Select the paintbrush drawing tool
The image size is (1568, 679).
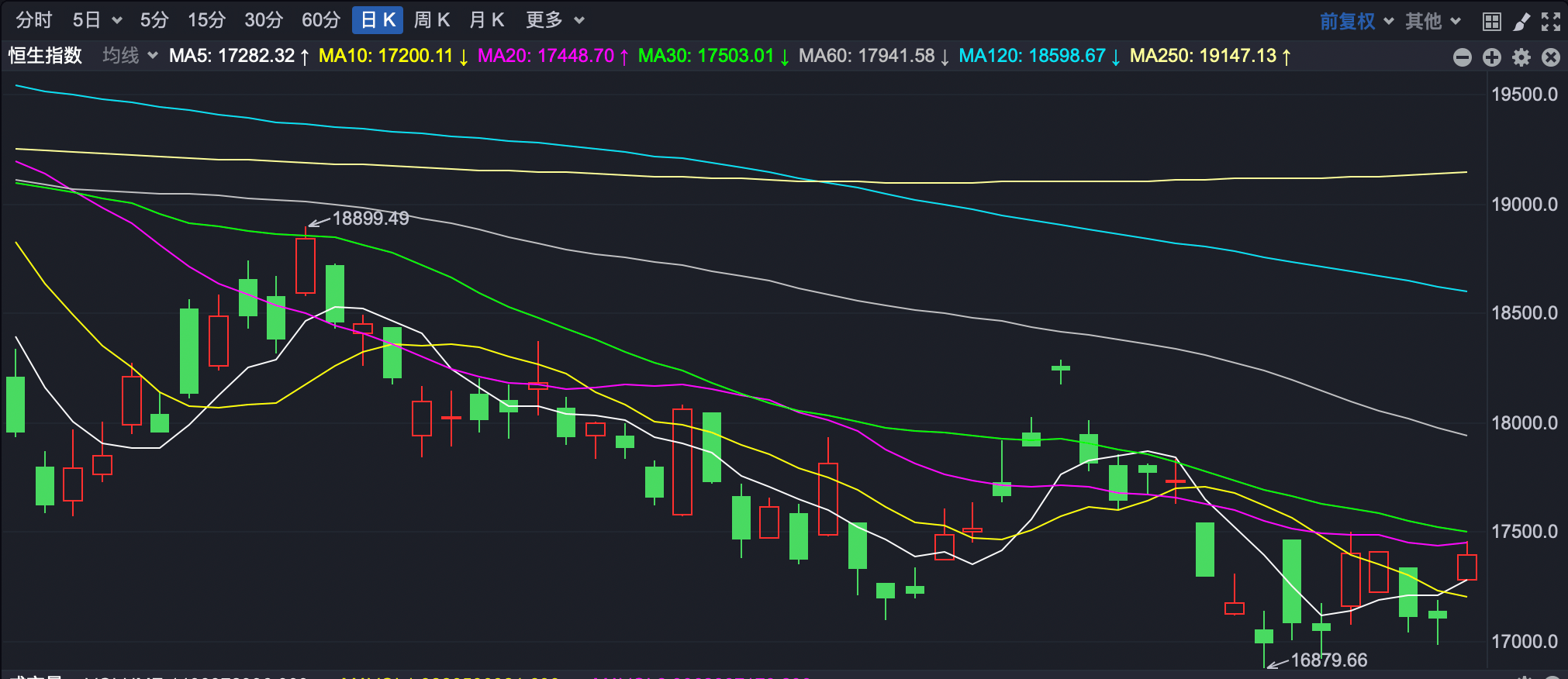[1521, 21]
